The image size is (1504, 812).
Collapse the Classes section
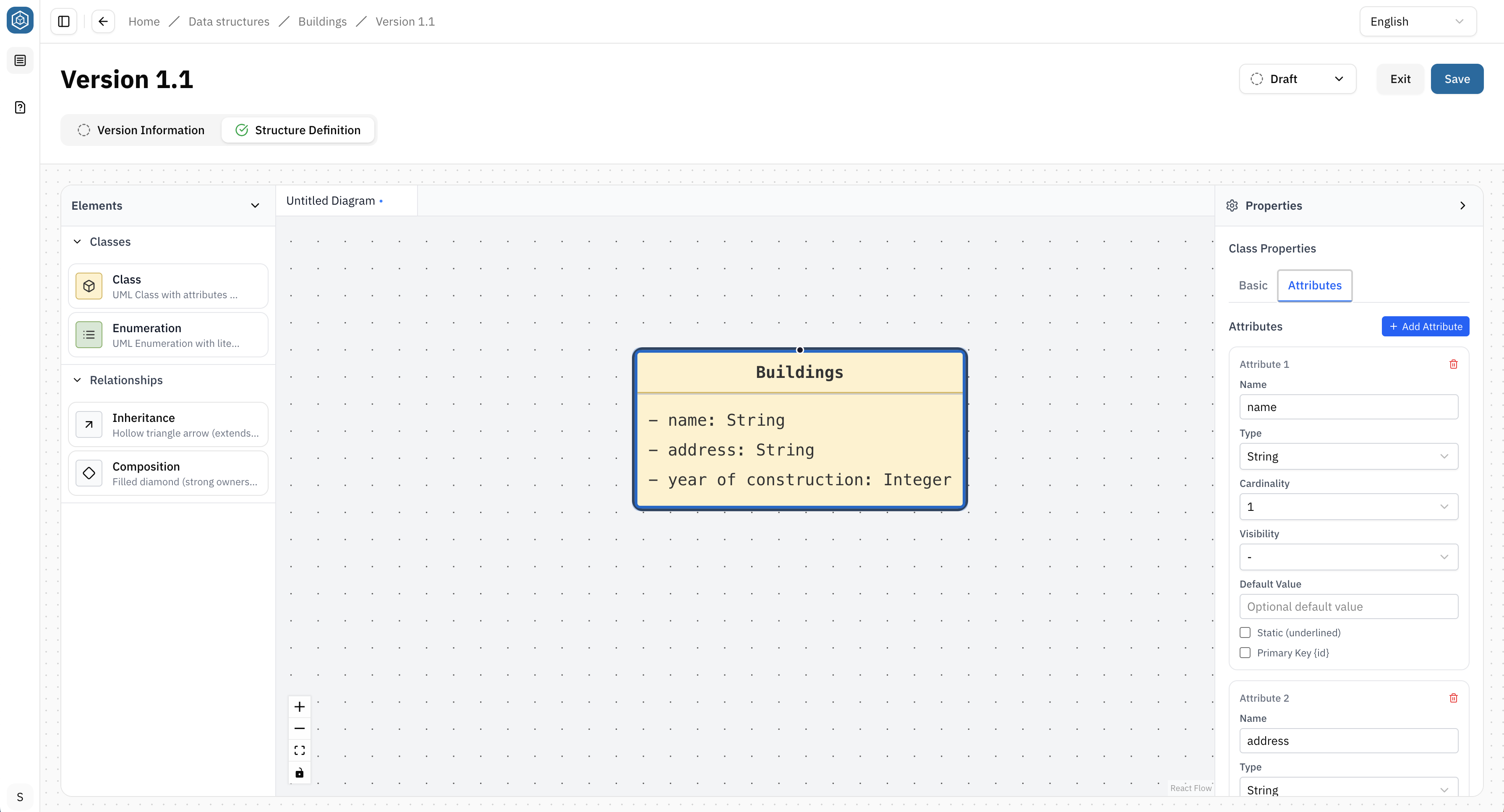(77, 242)
